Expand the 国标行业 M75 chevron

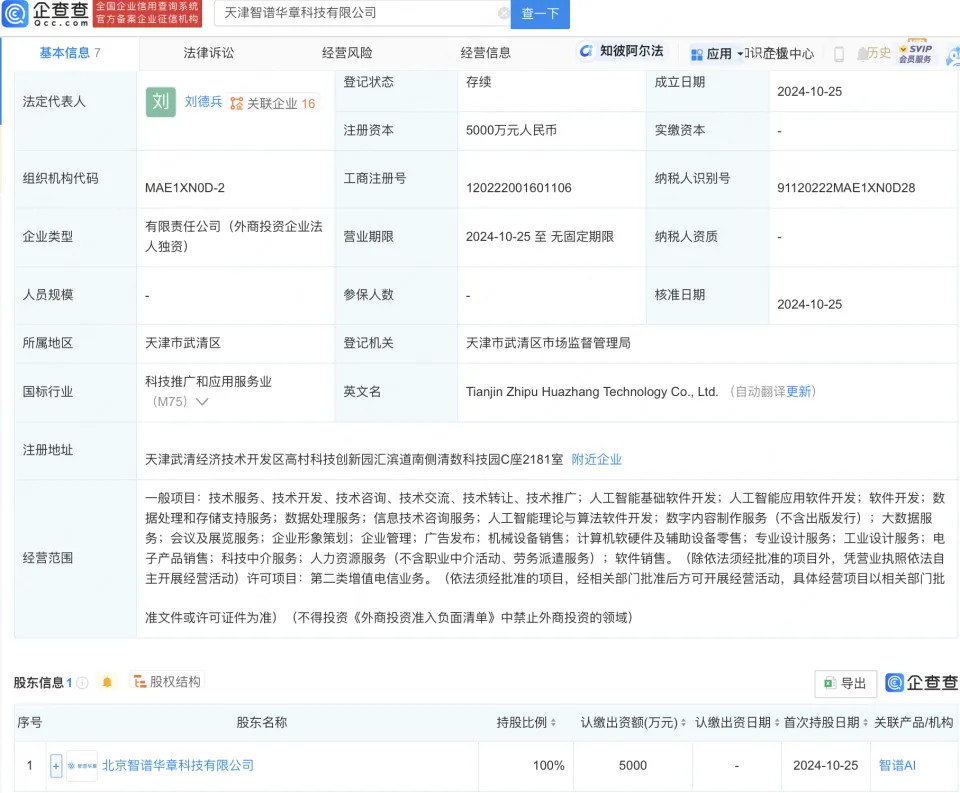pyautogui.click(x=201, y=402)
